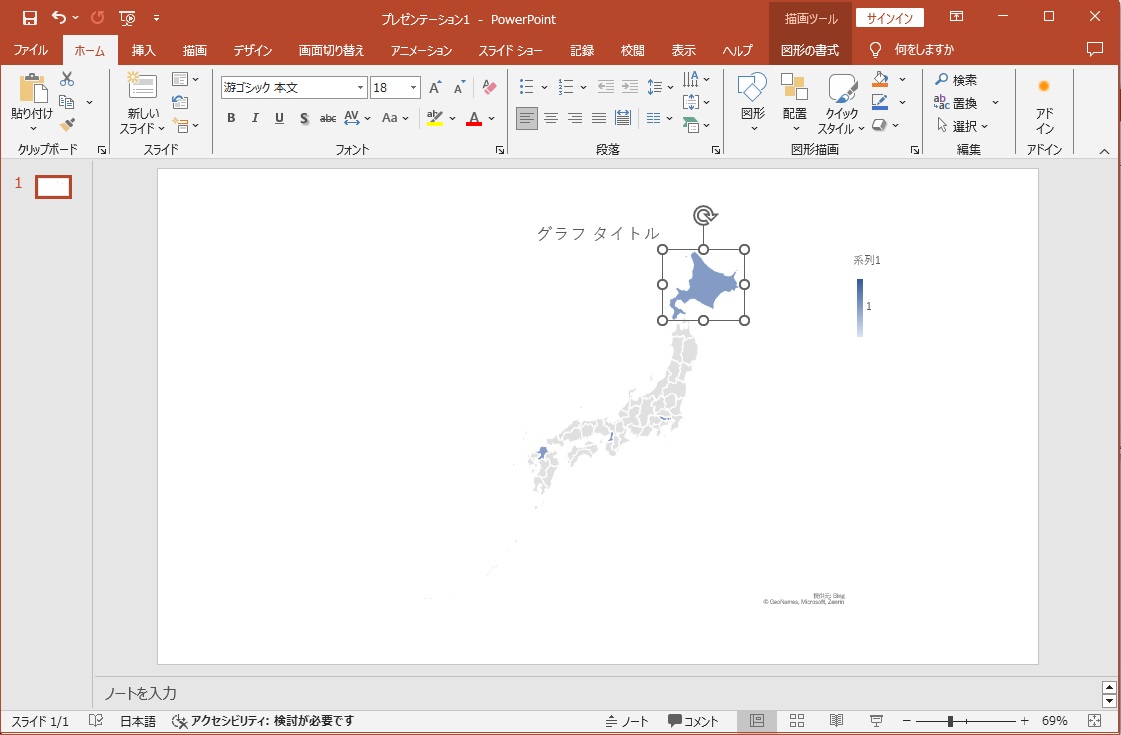Expand the Select dropdown in Editing group
The image size is (1121, 735).
coord(963,126)
